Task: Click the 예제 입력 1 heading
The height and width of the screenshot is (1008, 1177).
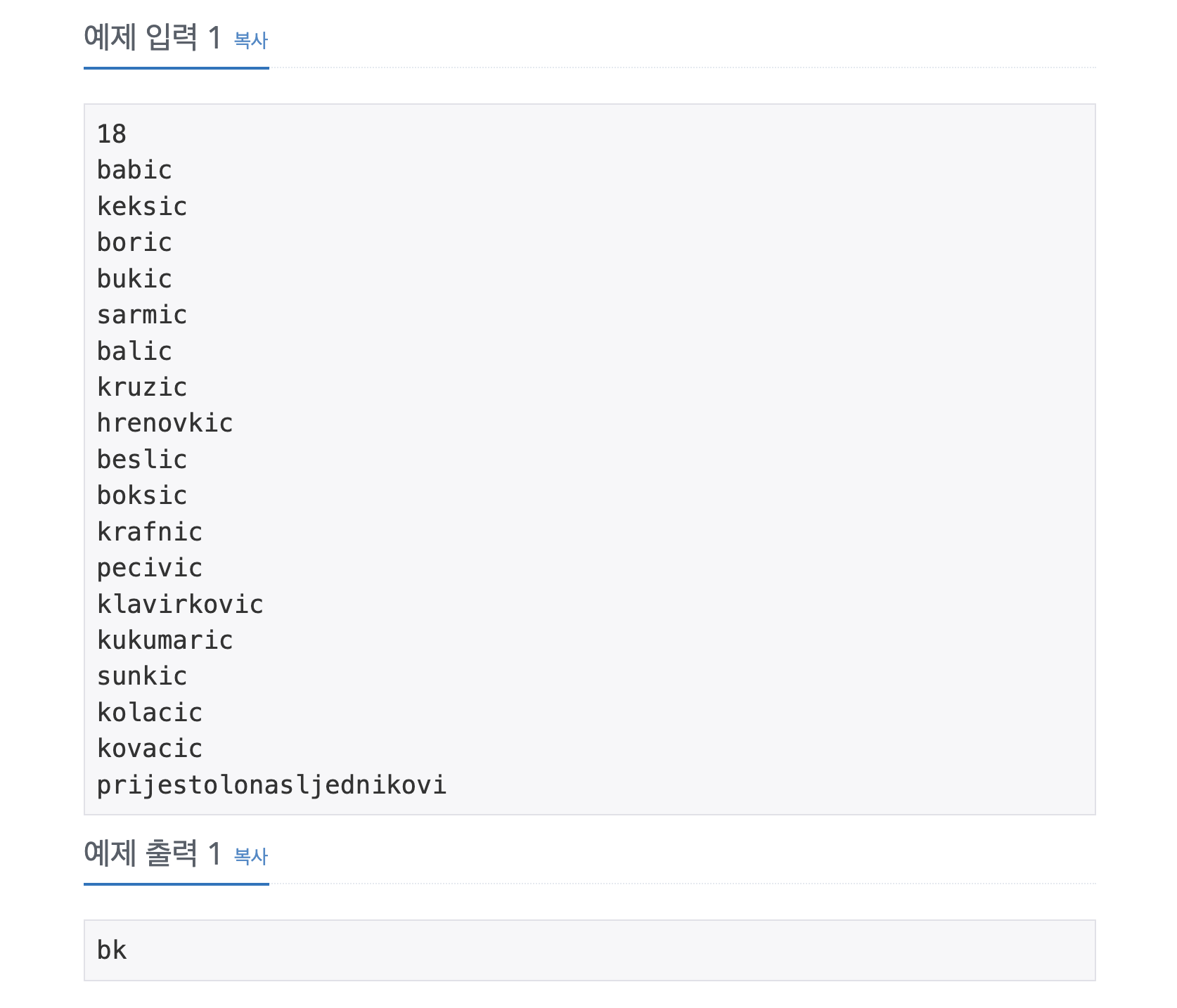Action: click(152, 38)
